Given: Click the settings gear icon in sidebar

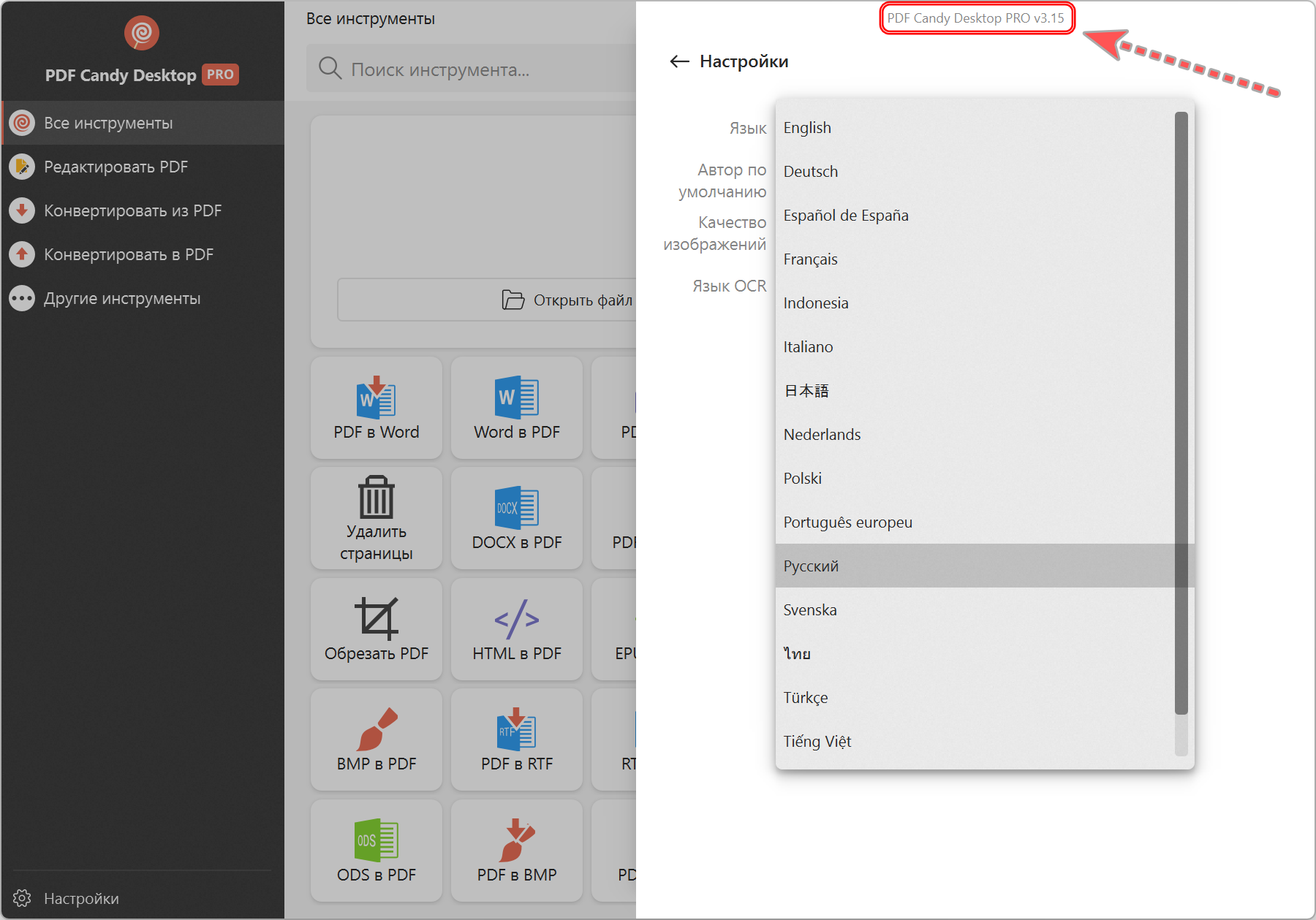Looking at the screenshot, I should (x=22, y=898).
